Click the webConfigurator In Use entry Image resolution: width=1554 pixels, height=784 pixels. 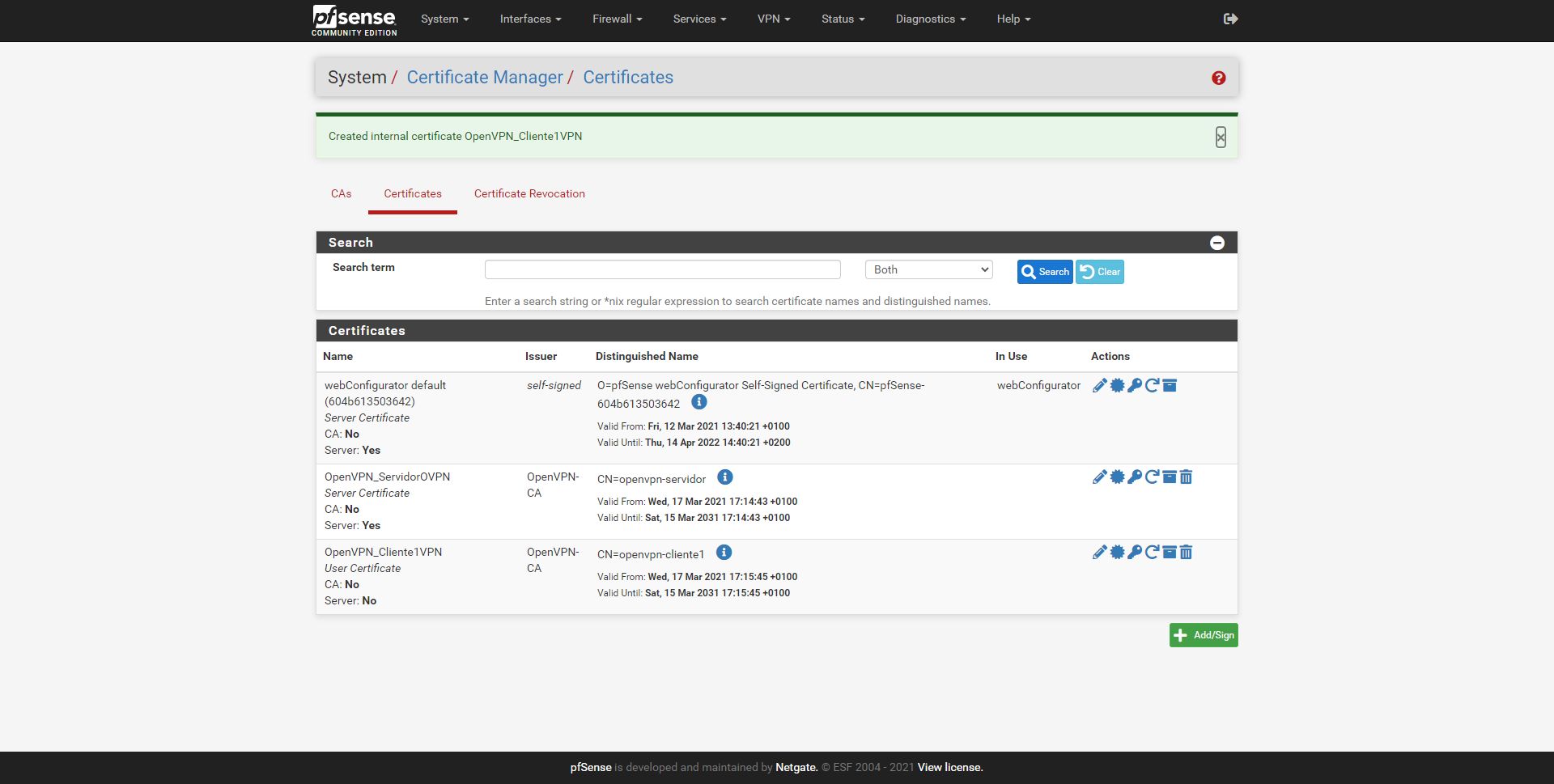1038,386
